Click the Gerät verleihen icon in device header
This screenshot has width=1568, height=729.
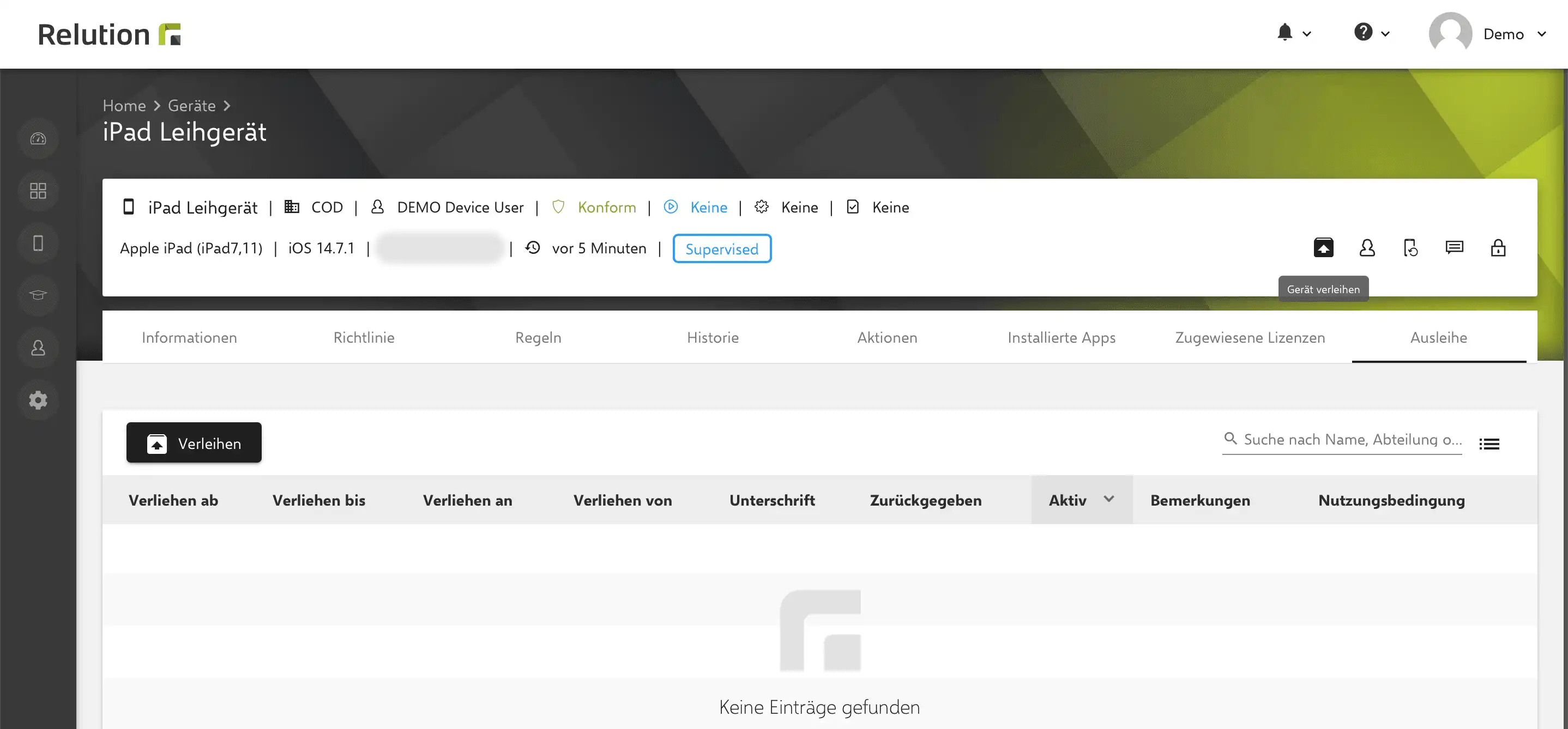[x=1323, y=248]
